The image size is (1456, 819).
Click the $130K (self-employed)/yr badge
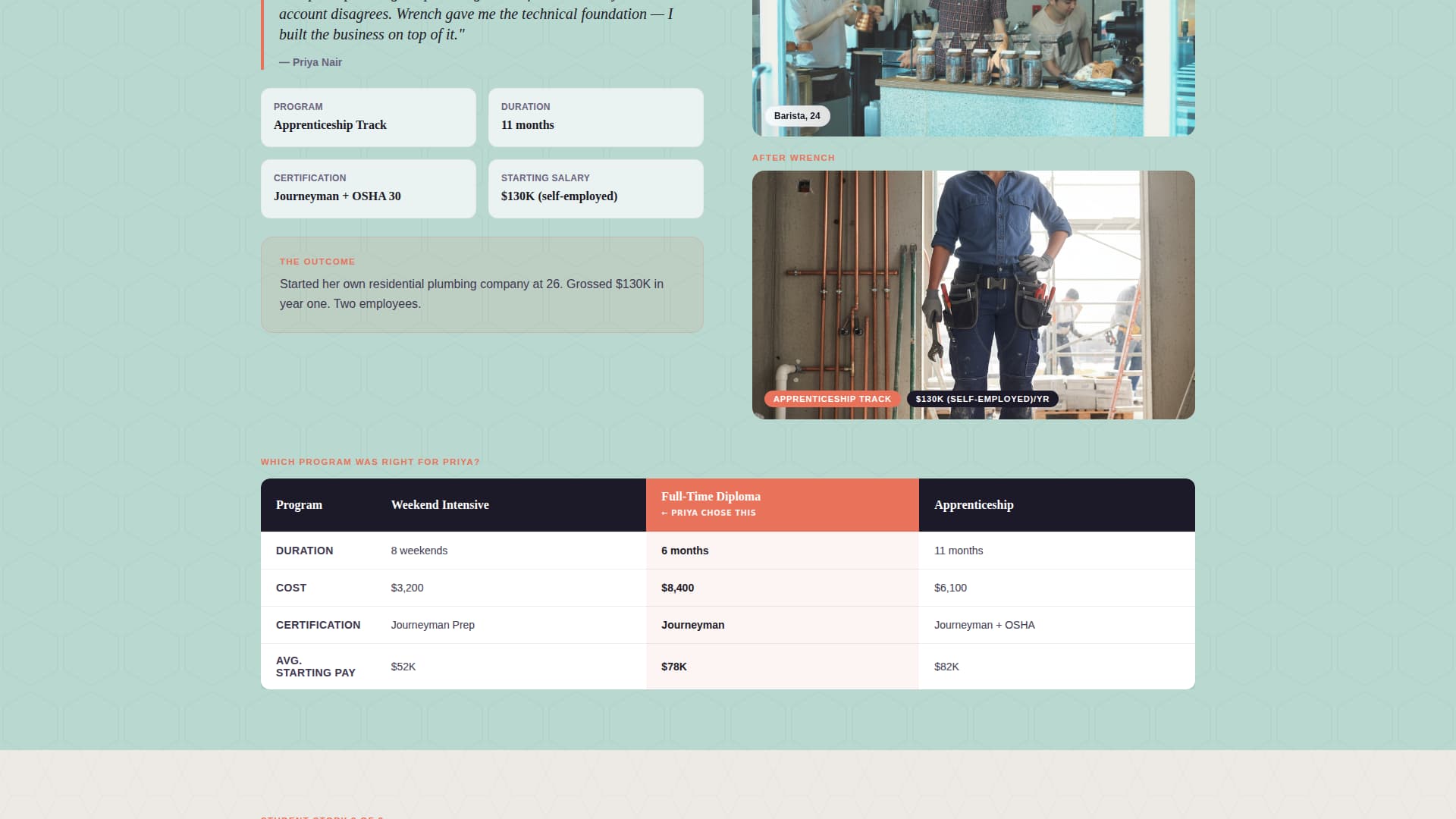(982, 399)
